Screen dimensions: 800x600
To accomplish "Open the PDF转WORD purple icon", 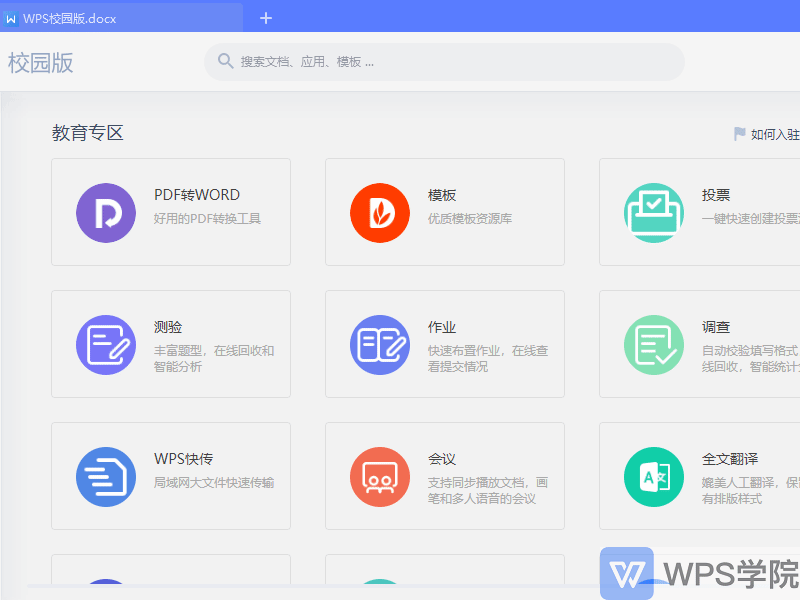I will pos(106,213).
